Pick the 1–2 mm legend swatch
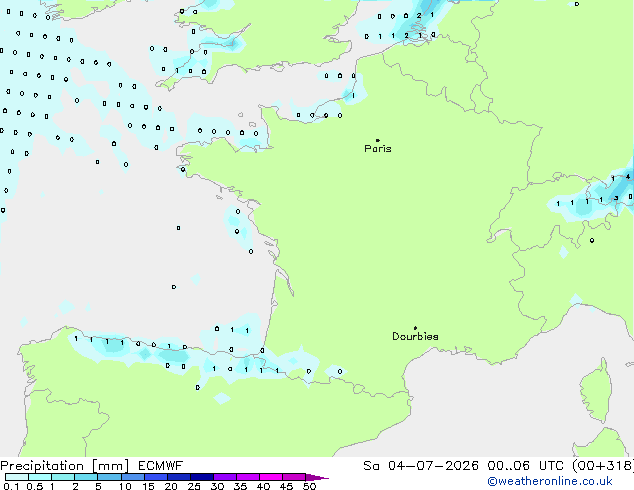634x490 pixels. pyautogui.click(x=63, y=477)
